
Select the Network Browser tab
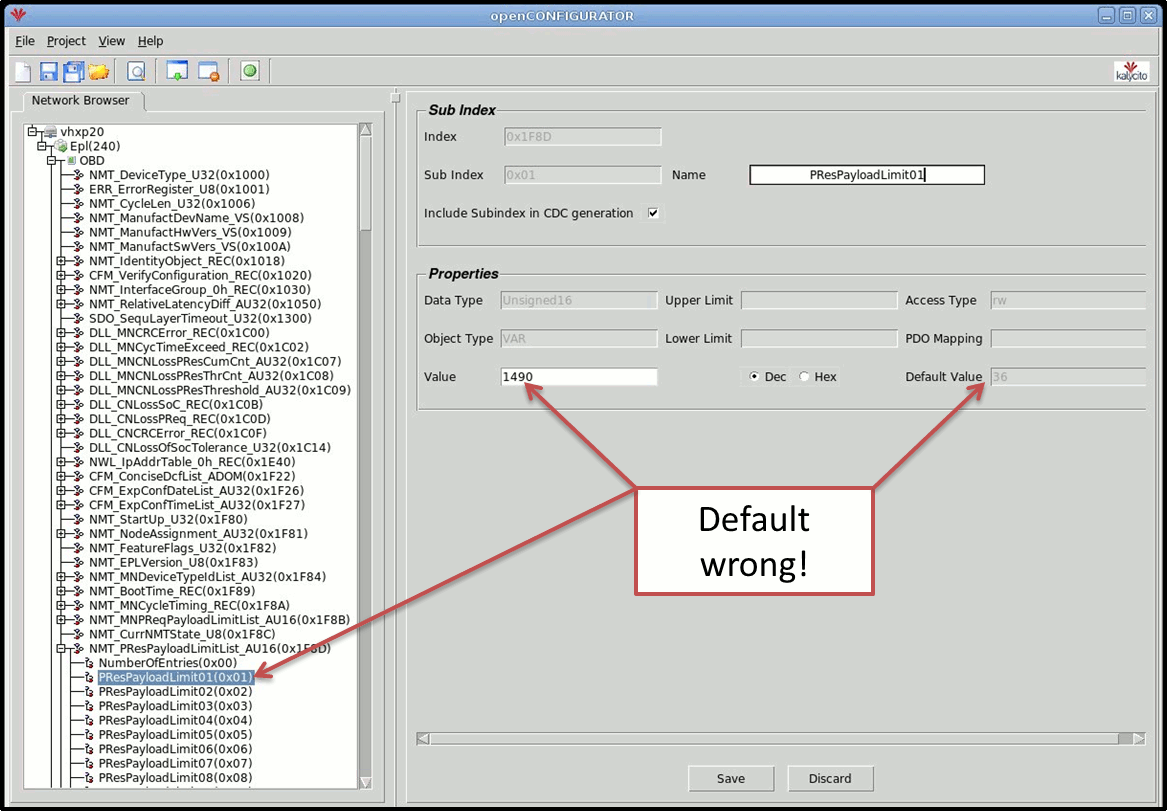(x=80, y=100)
